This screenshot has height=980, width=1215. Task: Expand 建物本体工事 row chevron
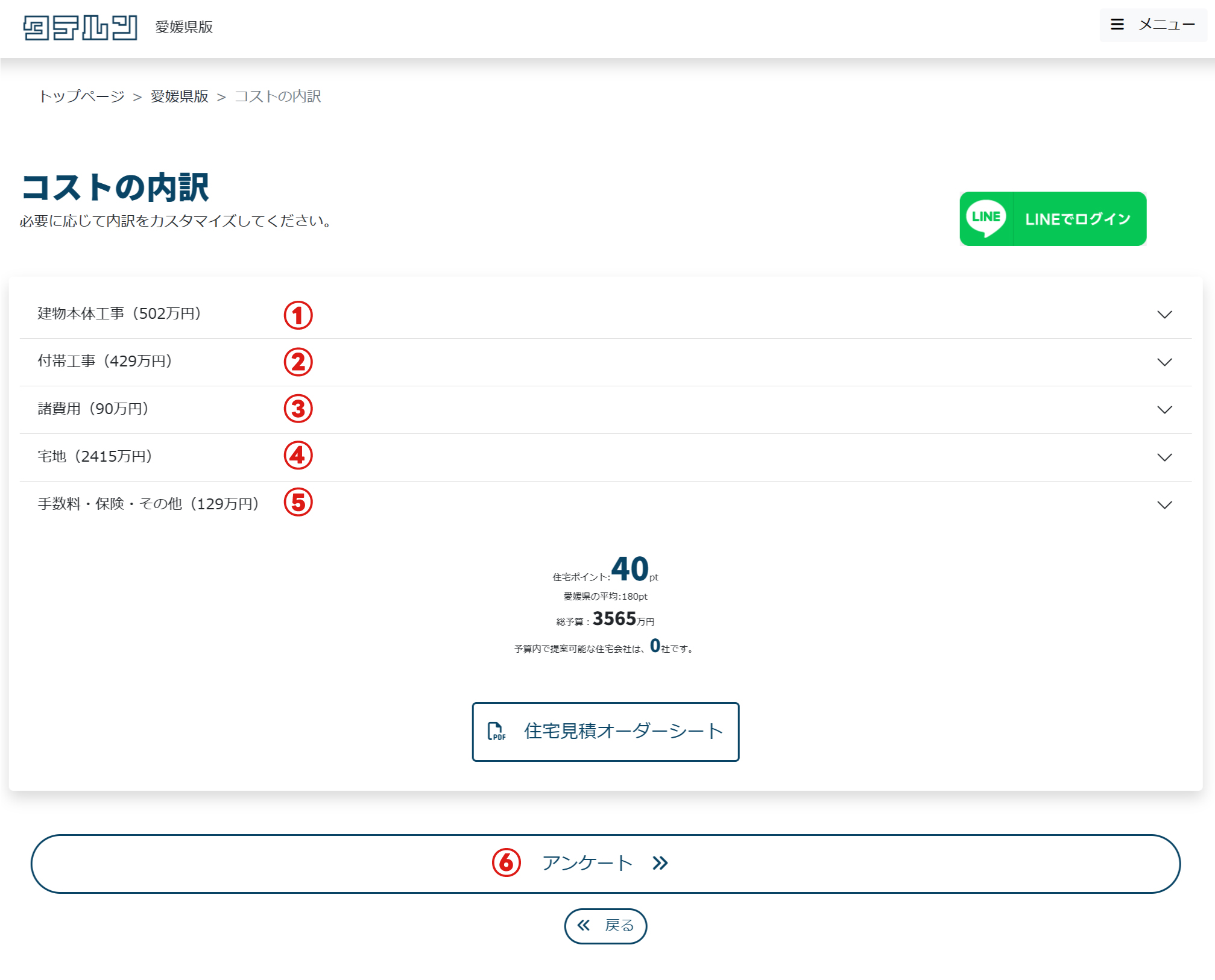click(x=1164, y=315)
